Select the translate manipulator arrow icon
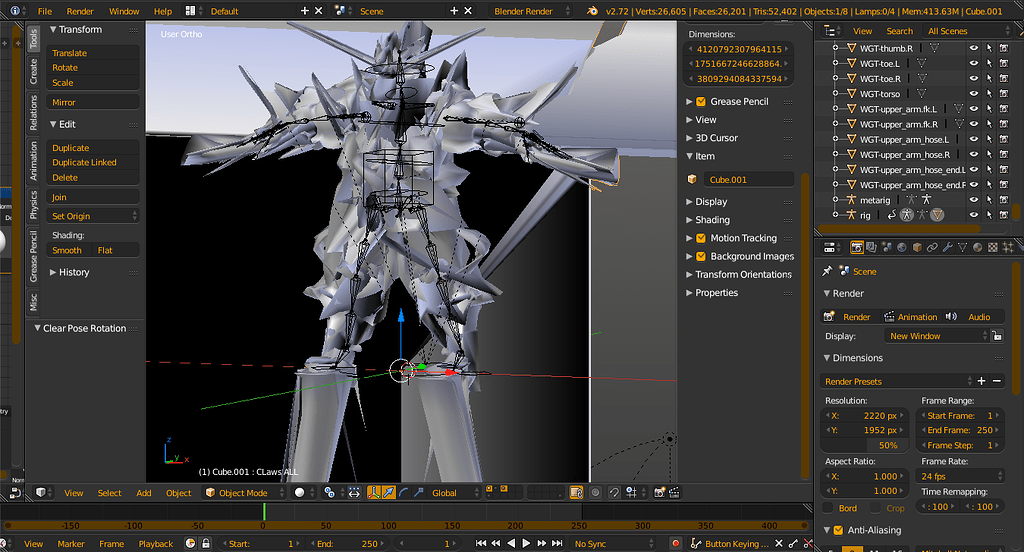Viewport: 1024px width, 552px height. (389, 493)
